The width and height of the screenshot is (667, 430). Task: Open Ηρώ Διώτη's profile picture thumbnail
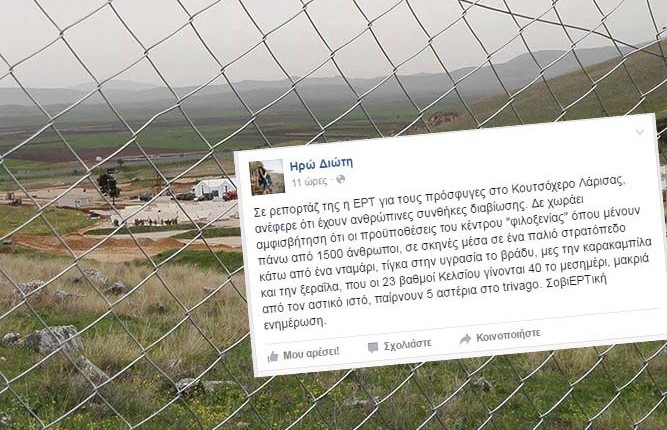(267, 177)
